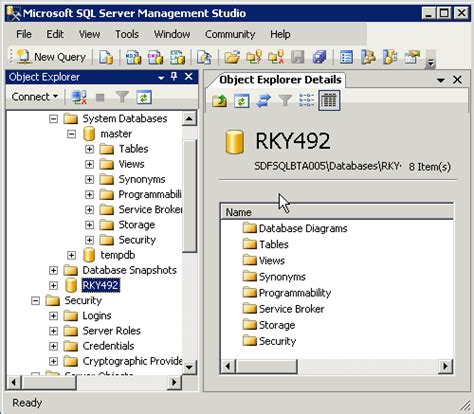Expand the RKY492 database node in tree
474x414 pixels.
53,286
